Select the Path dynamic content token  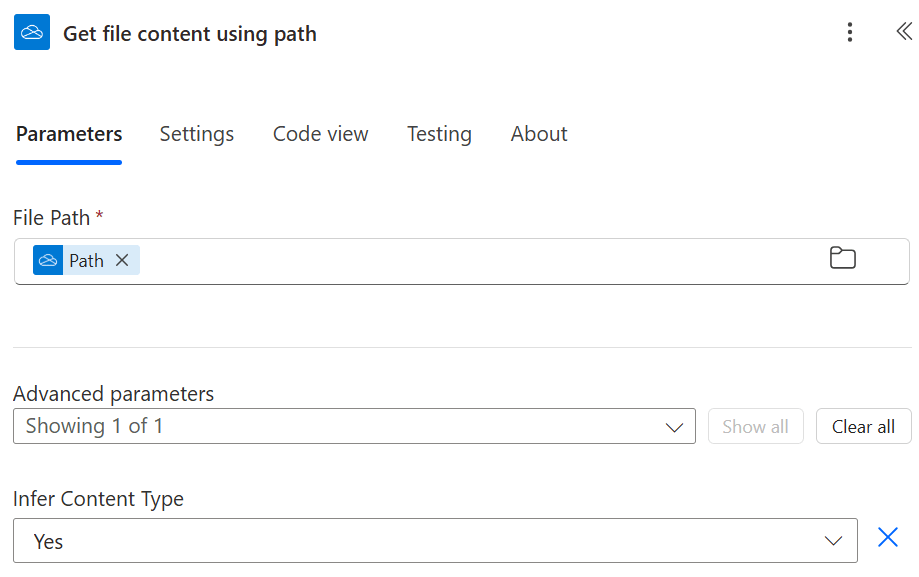(x=86, y=261)
